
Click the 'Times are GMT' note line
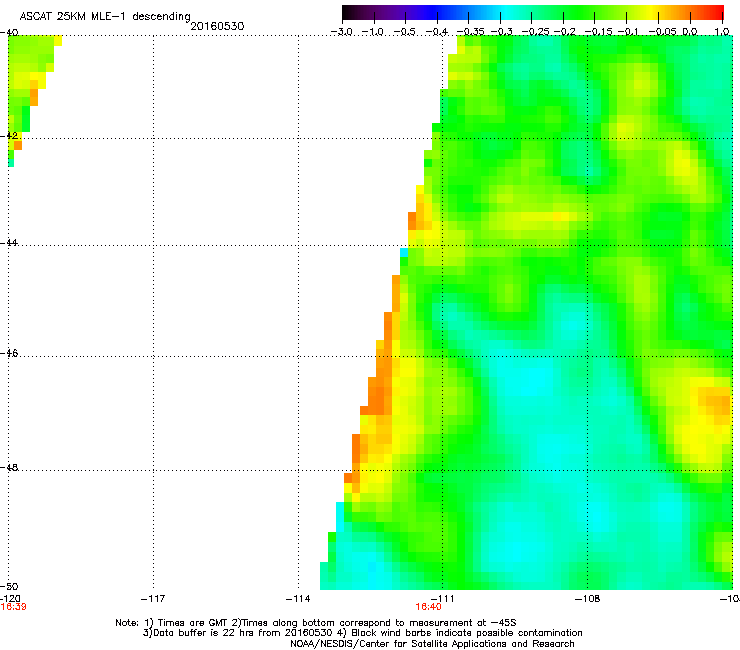coord(316,623)
